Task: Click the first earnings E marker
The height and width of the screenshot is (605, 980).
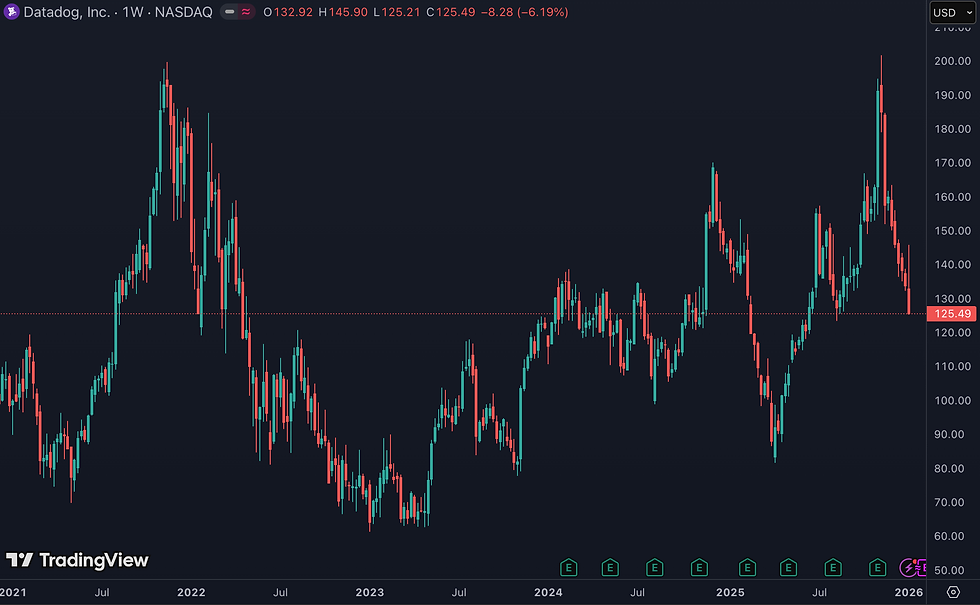Action: tap(568, 568)
